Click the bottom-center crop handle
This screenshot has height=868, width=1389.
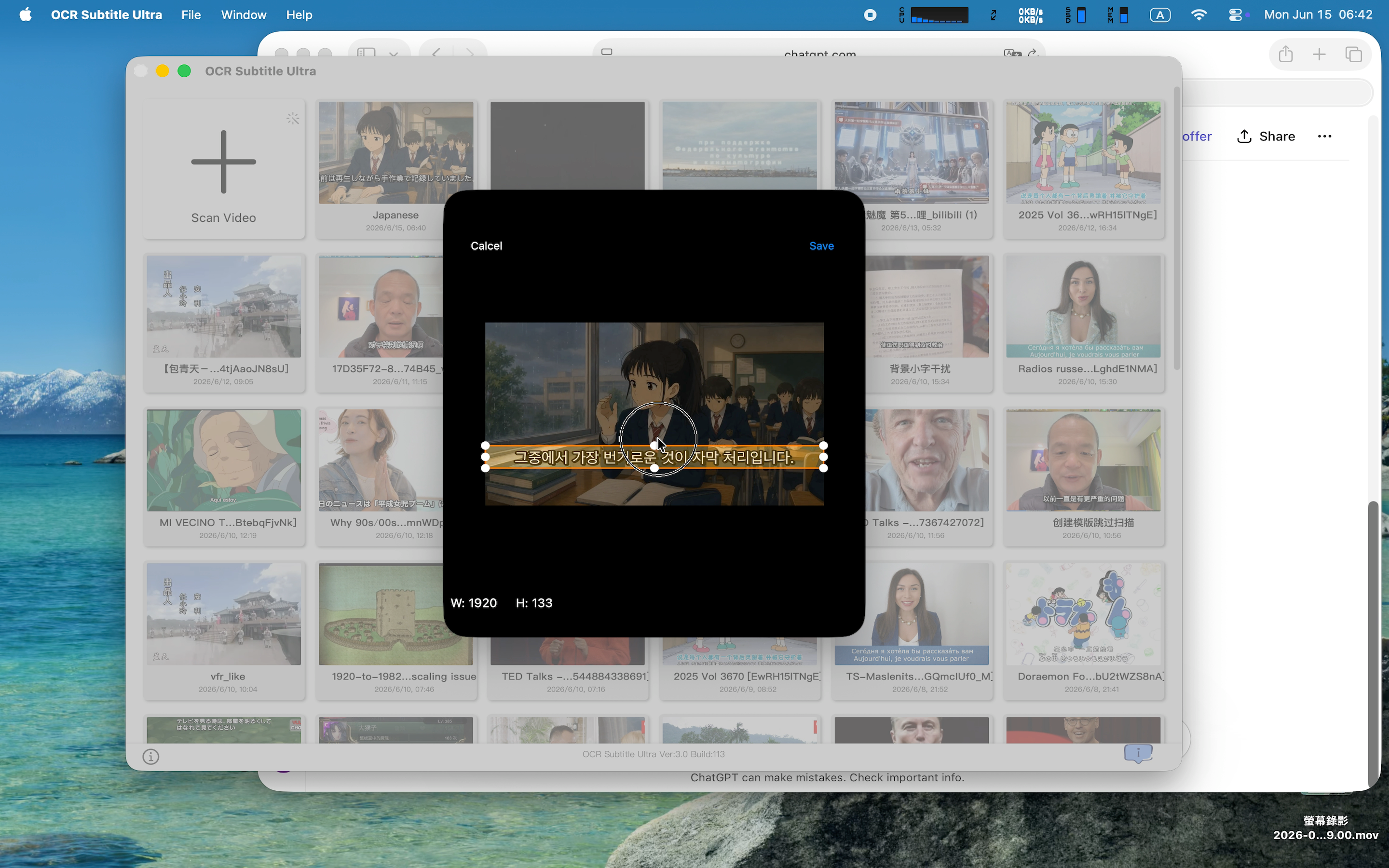pos(654,468)
